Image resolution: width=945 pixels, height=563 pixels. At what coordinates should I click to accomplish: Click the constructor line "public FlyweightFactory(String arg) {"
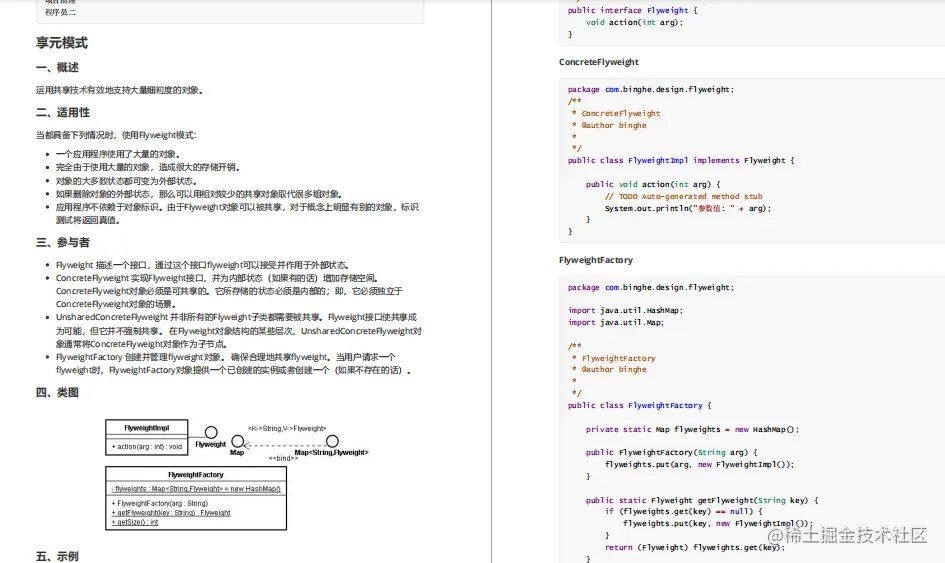671,452
